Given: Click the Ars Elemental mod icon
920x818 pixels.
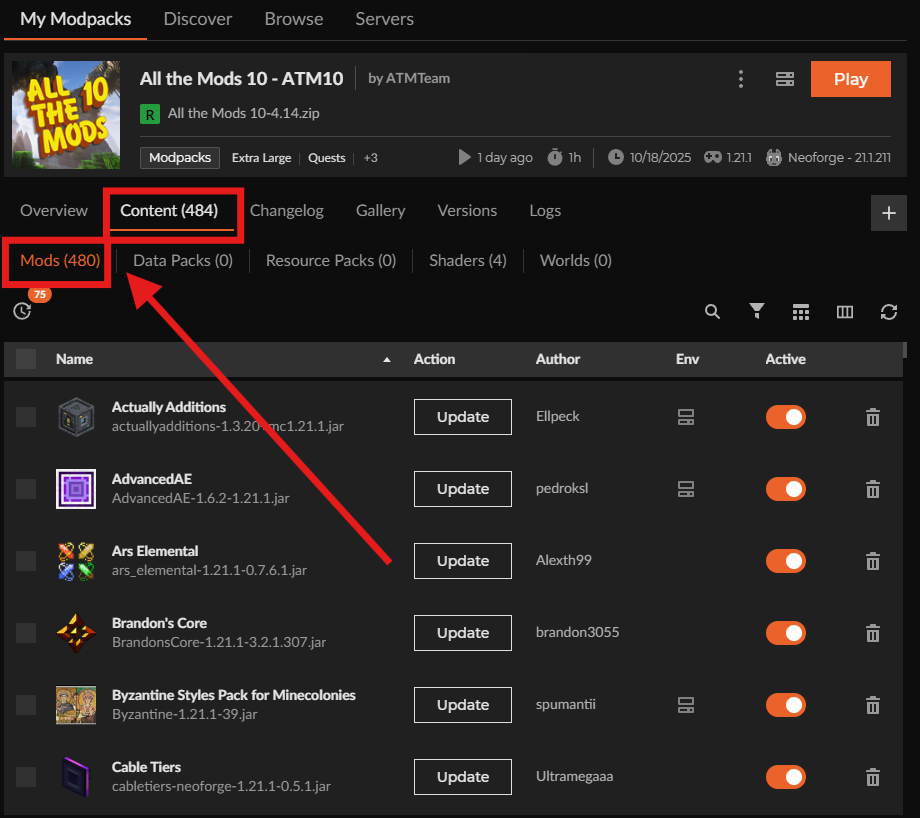Looking at the screenshot, I should [x=76, y=561].
